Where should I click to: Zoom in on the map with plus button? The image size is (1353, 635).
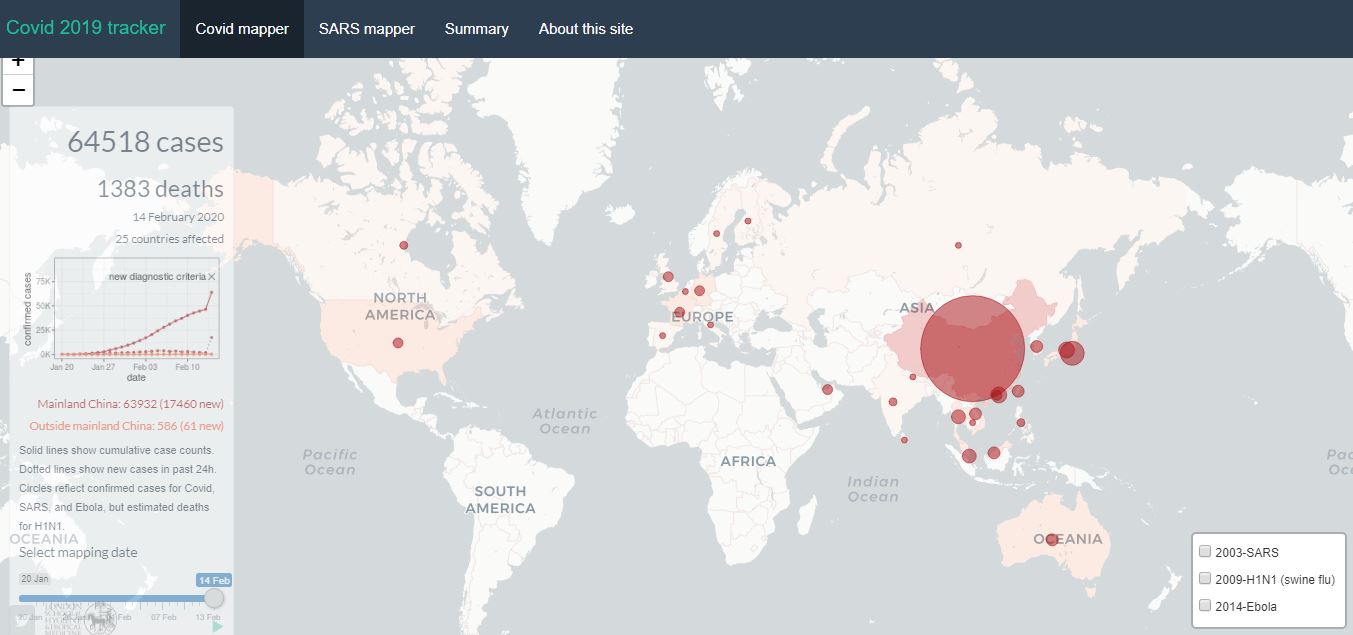(x=18, y=63)
